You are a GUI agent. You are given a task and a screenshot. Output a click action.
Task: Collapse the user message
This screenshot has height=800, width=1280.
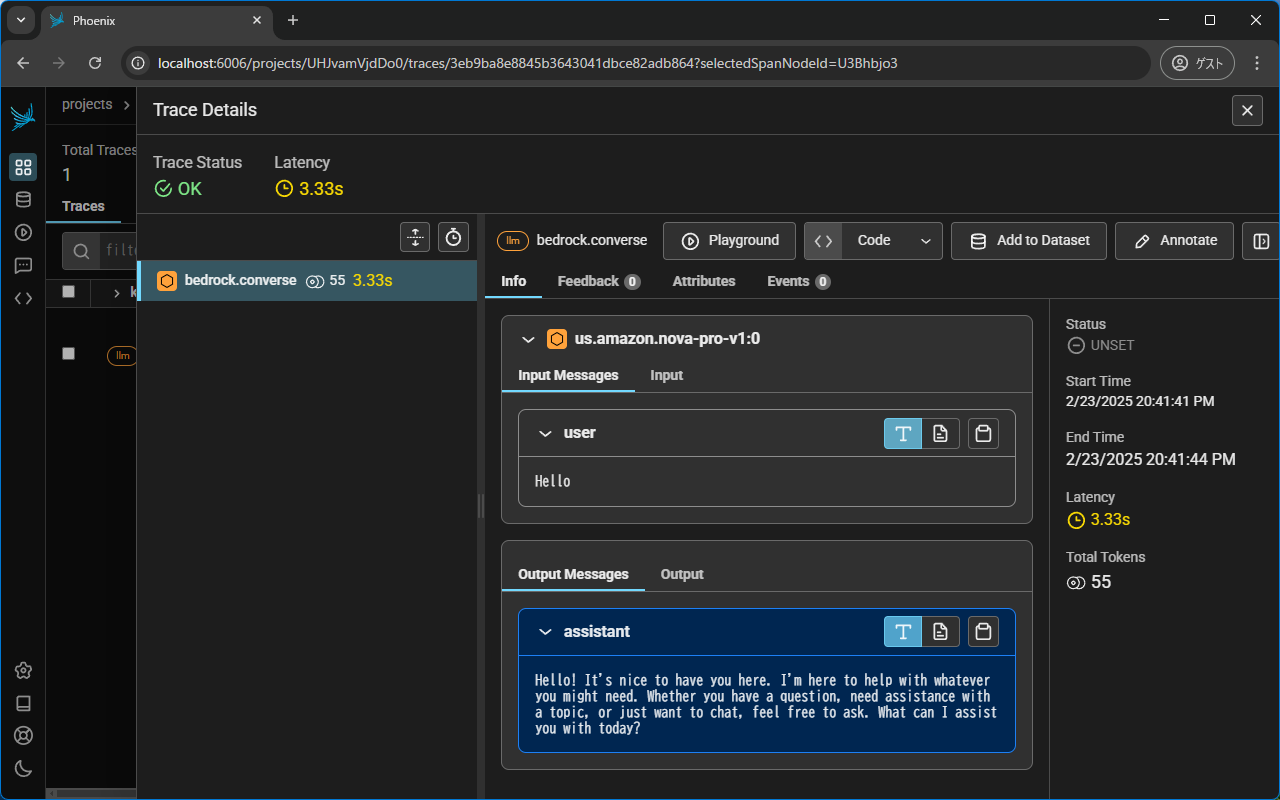[x=545, y=433]
